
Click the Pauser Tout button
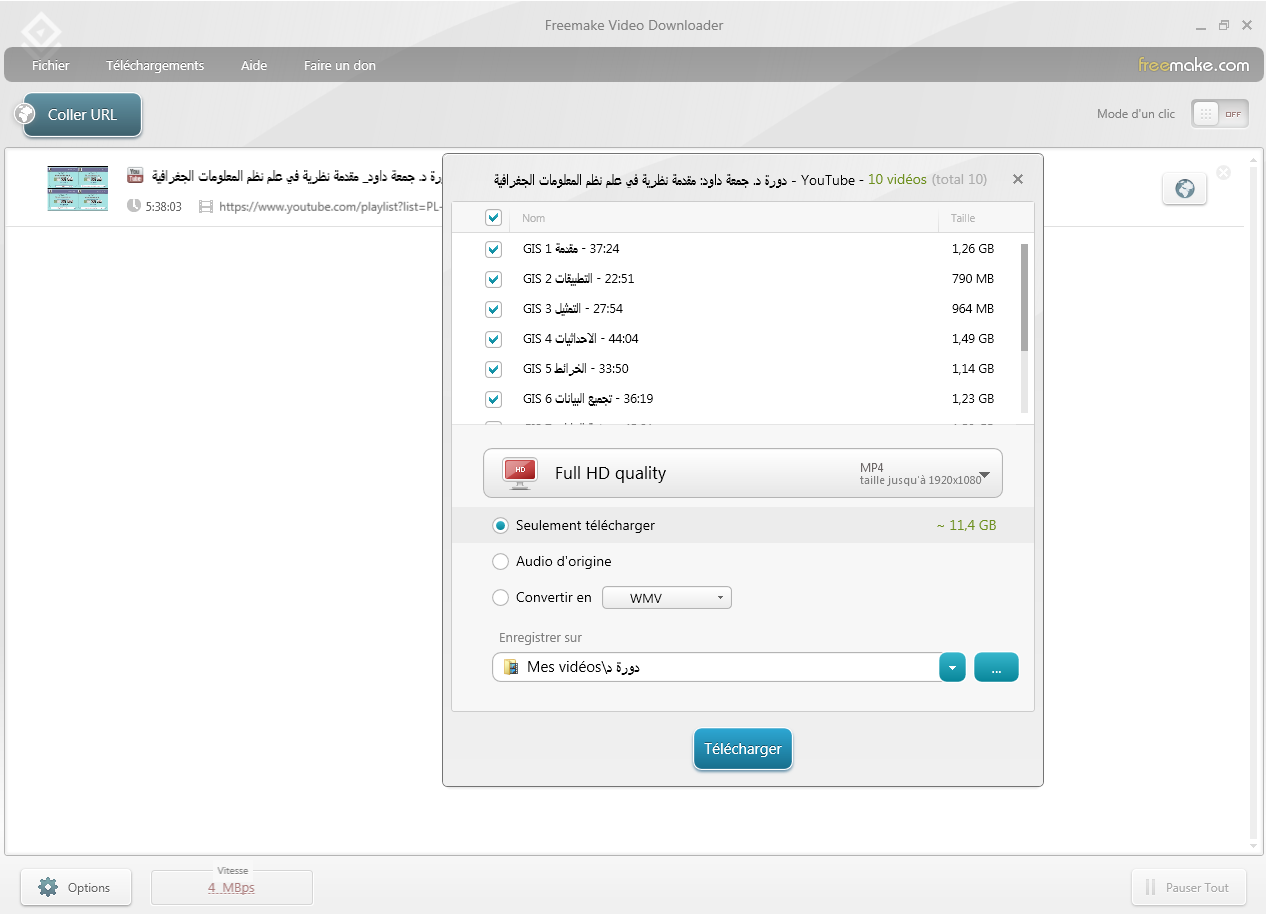tap(1188, 887)
